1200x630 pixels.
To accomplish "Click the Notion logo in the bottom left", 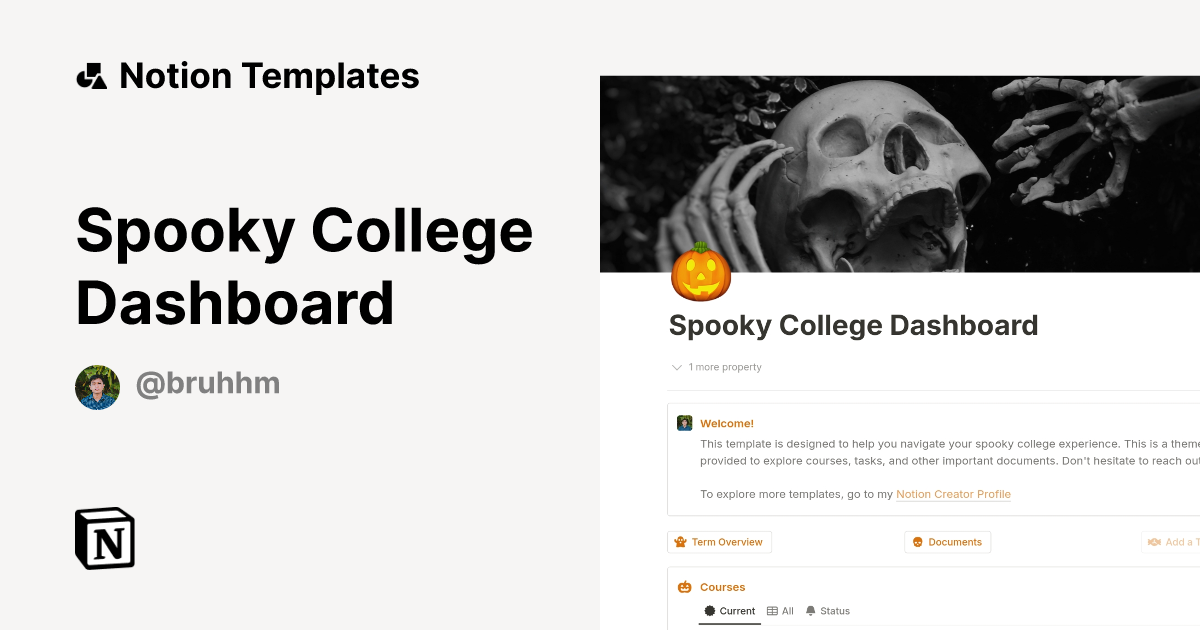I will click(105, 538).
